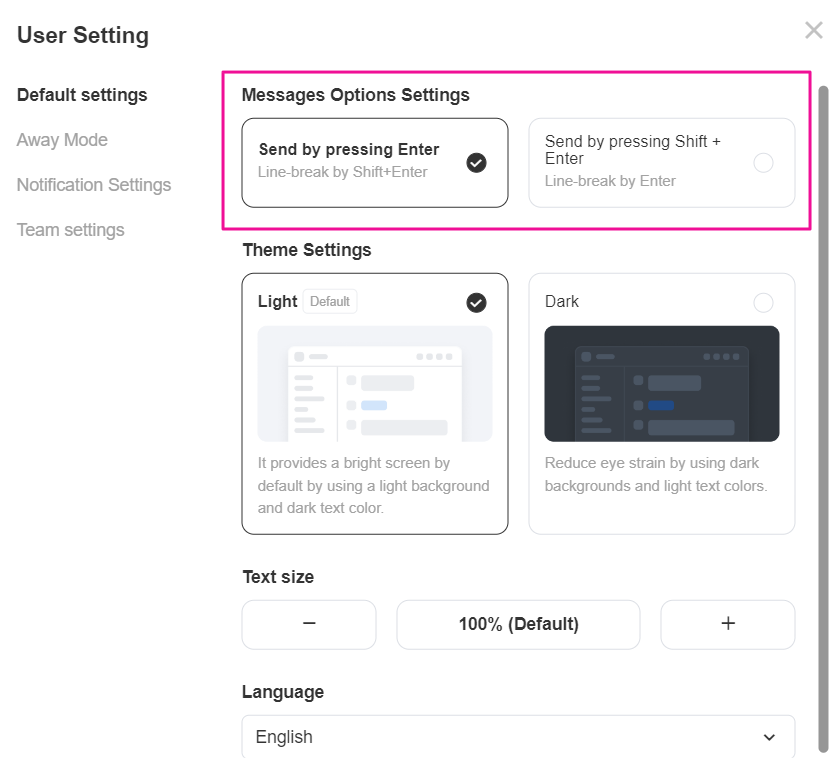
Task: Click the Light theme preview thumbnail
Action: point(375,384)
